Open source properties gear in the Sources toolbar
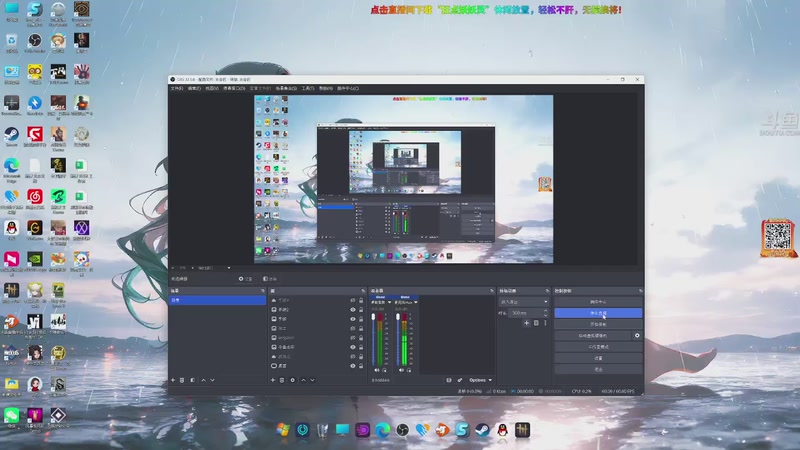 (292, 380)
